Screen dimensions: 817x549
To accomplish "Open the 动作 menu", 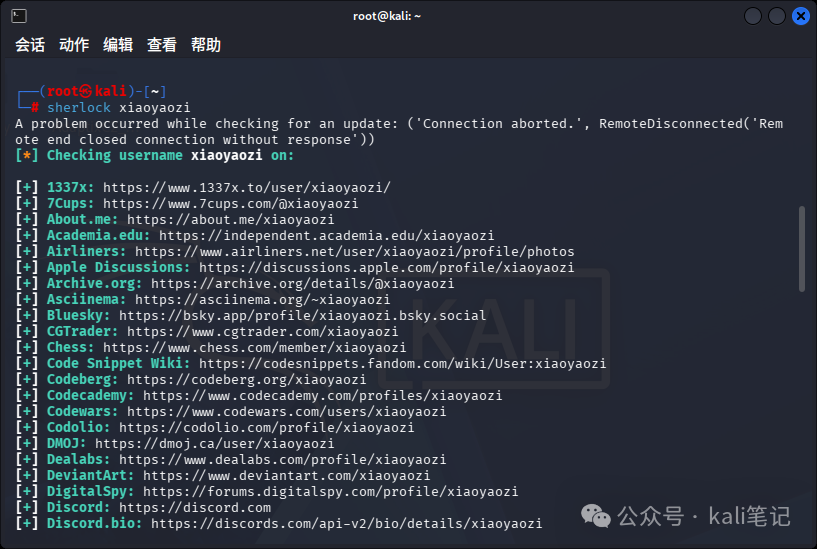I will click(74, 45).
